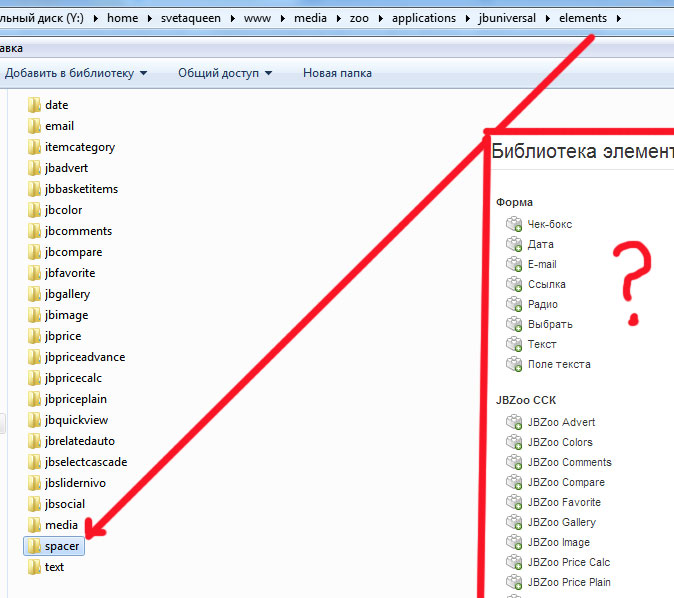Screen dimensions: 674x598
Task: Add the E-mail element icon
Action: [x=514, y=264]
